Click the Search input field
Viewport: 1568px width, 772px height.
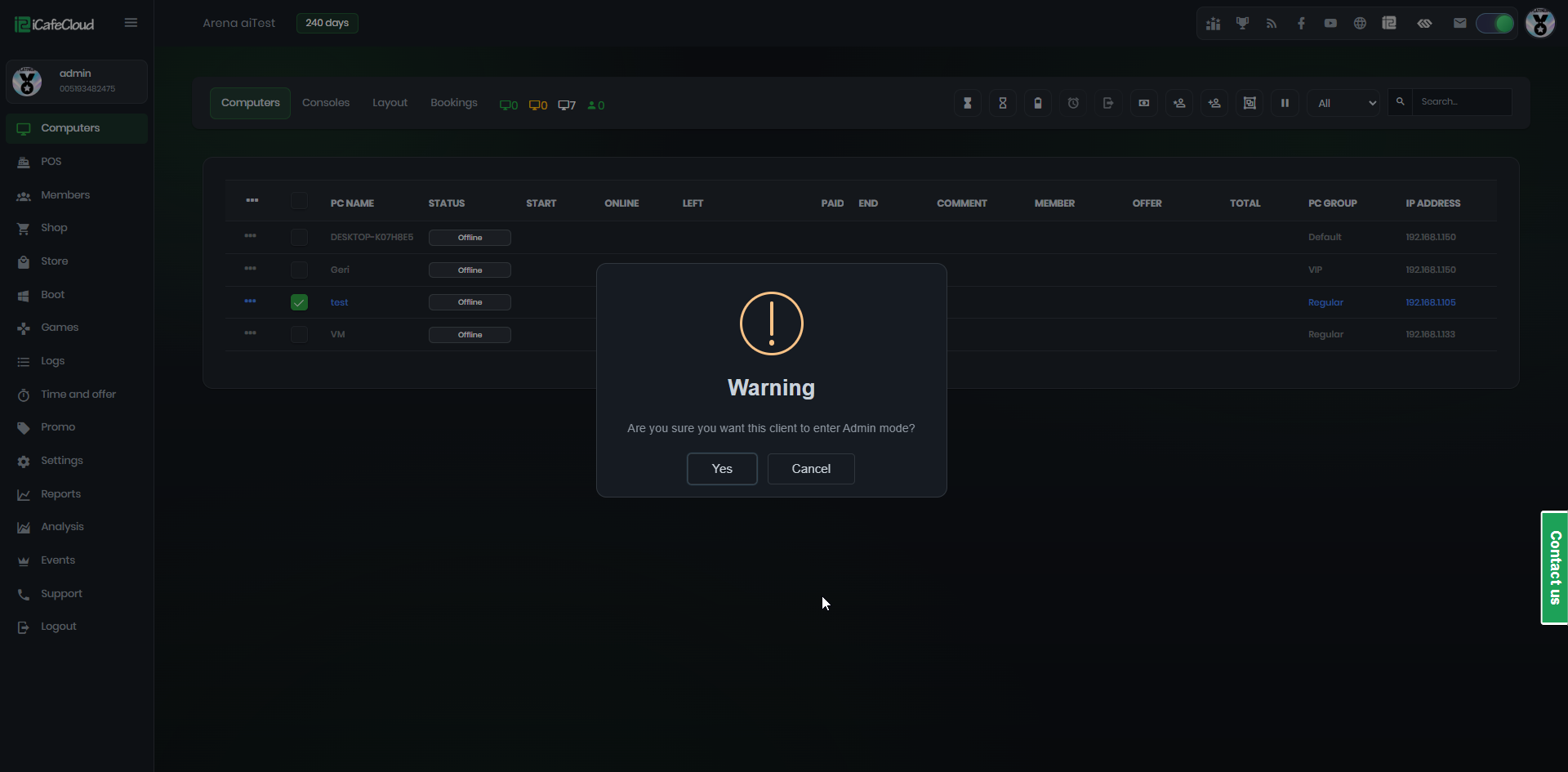point(1461,102)
